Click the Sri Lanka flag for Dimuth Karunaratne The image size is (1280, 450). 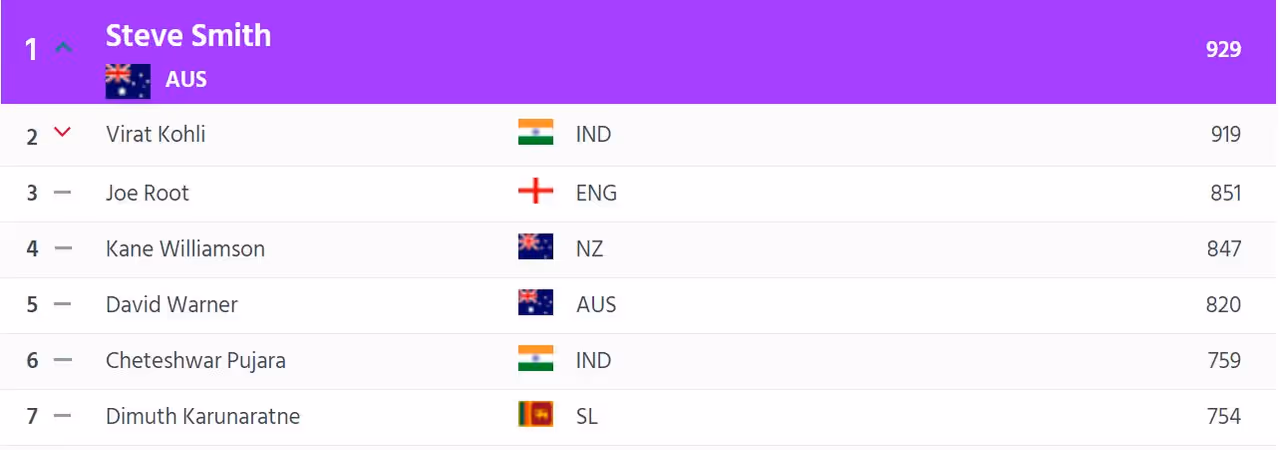point(535,415)
